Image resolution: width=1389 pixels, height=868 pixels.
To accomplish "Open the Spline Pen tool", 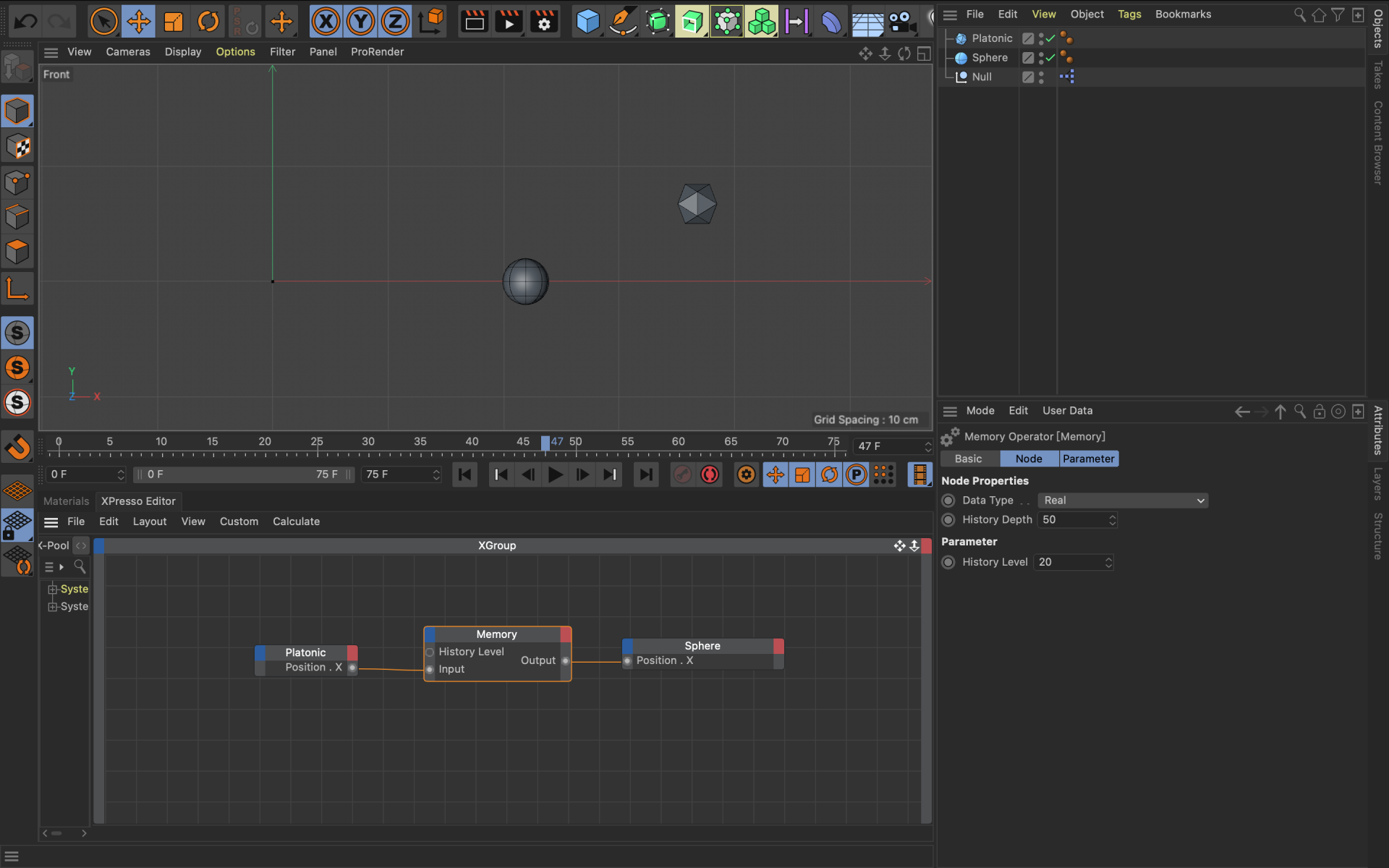I will click(622, 22).
